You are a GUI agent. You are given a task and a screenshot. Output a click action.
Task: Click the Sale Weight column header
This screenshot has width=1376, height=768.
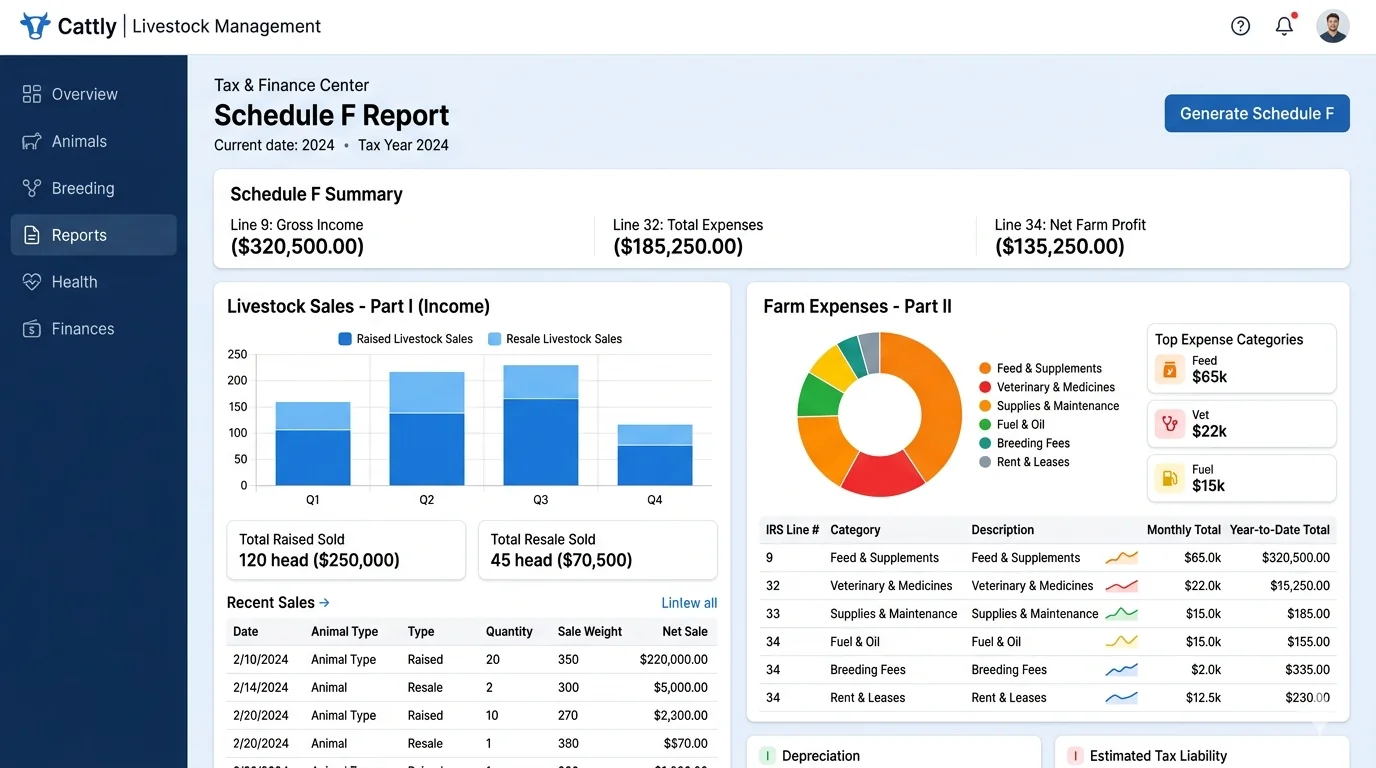pyautogui.click(x=590, y=632)
